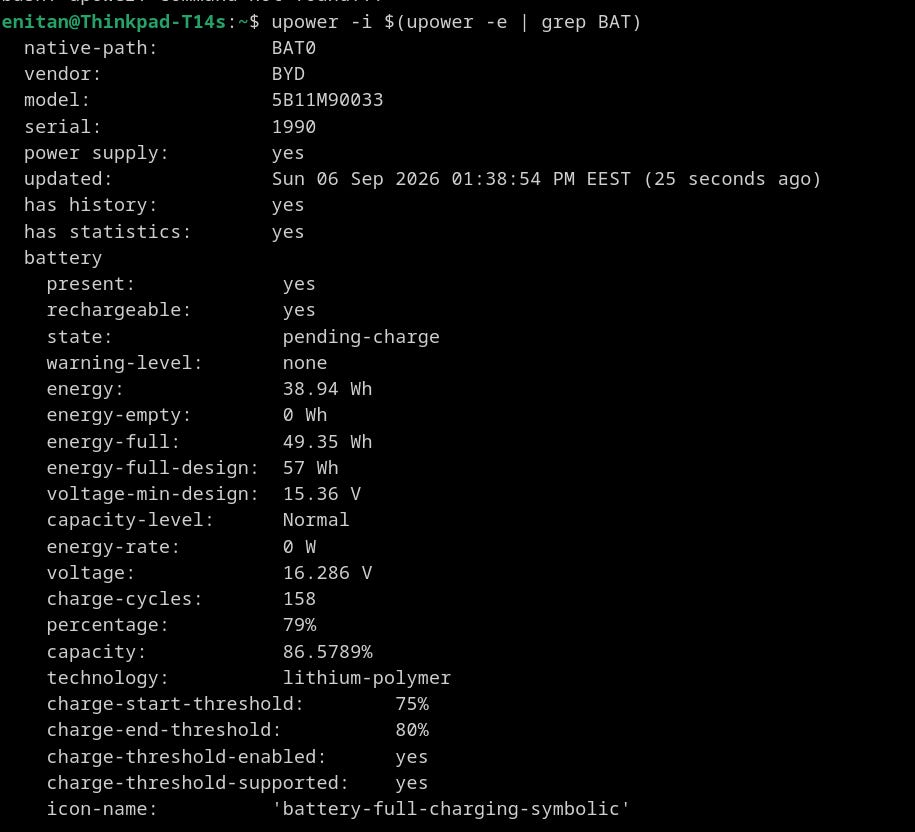Image resolution: width=915 pixels, height=832 pixels.
Task: Click the capacity-level value Normal
Action: (316, 519)
